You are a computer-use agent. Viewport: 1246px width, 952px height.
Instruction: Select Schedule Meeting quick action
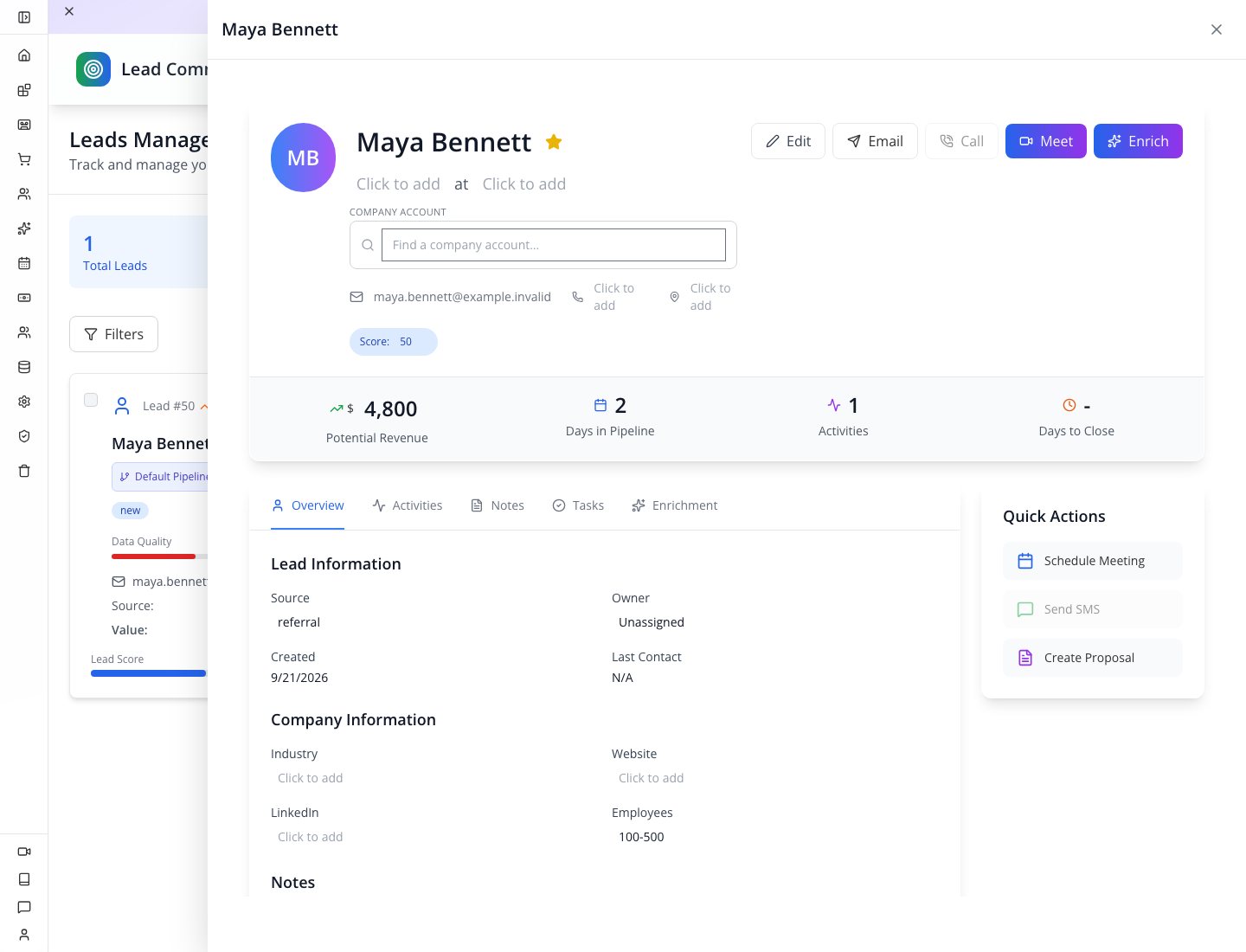tap(1093, 561)
